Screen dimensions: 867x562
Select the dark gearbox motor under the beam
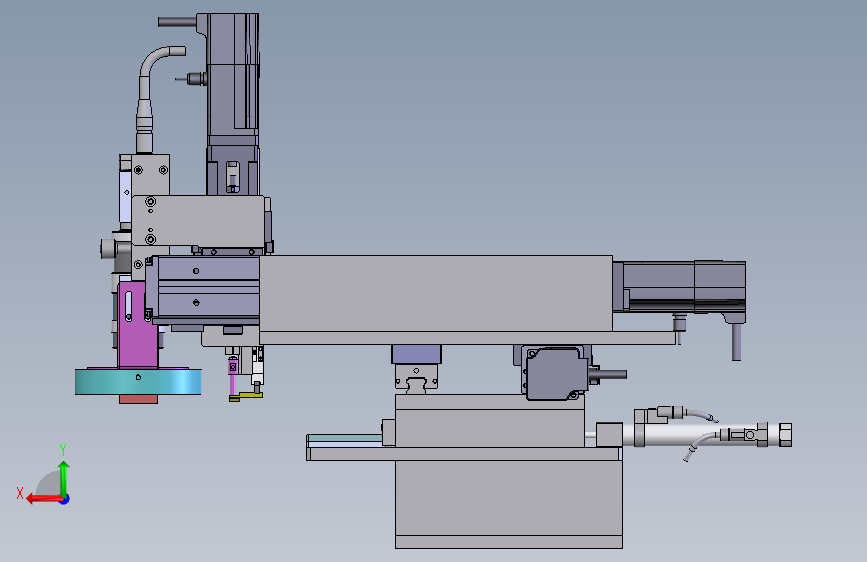tap(556, 372)
